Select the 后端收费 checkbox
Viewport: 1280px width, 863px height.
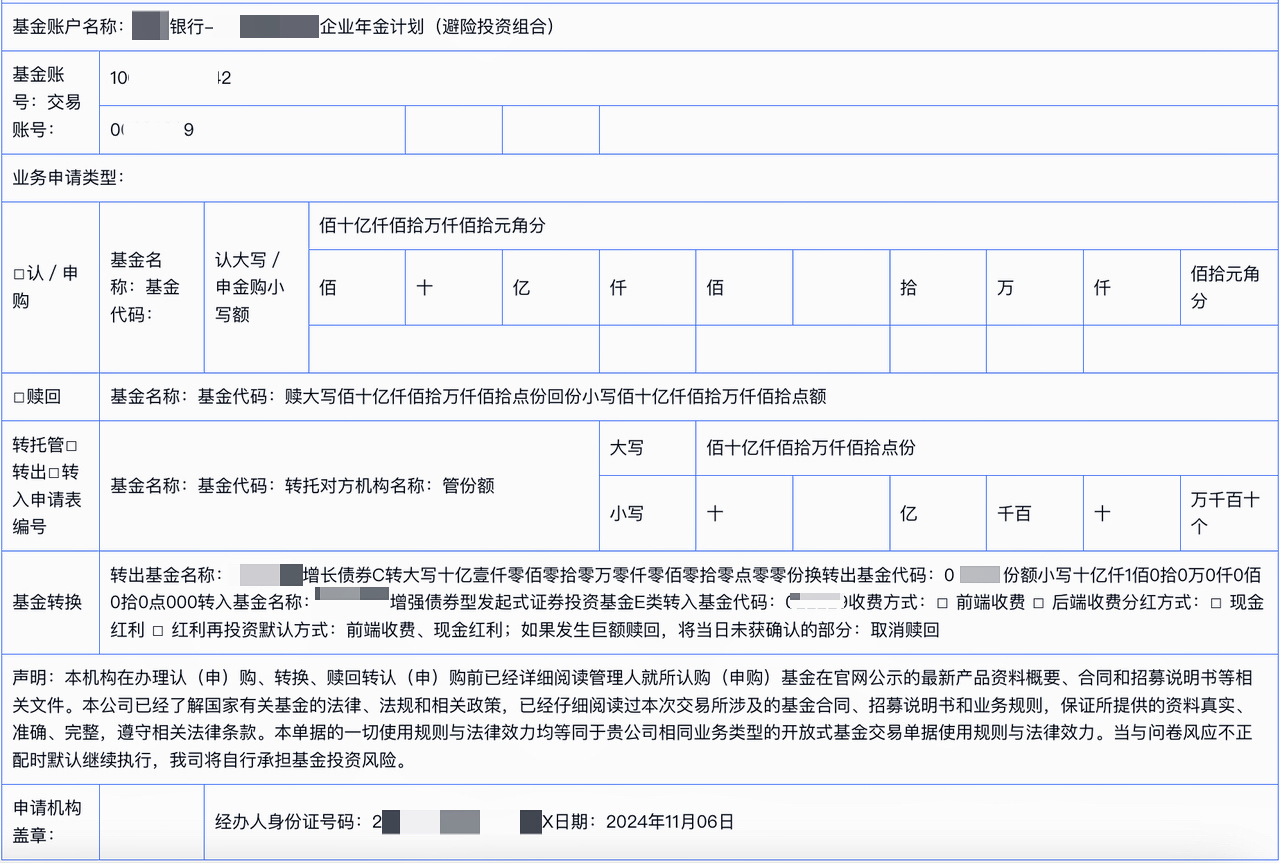[1037, 603]
